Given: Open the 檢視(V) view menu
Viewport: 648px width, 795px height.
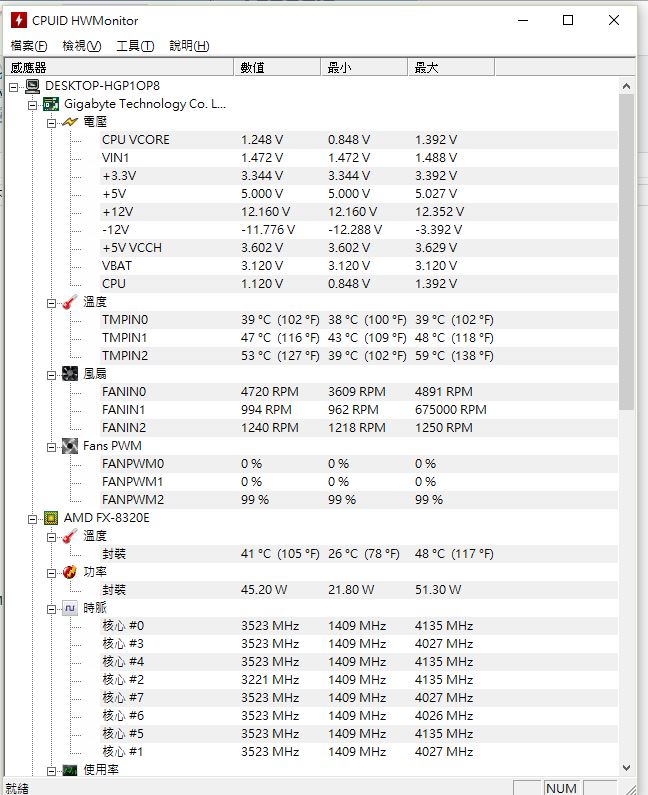Looking at the screenshot, I should pyautogui.click(x=82, y=46).
